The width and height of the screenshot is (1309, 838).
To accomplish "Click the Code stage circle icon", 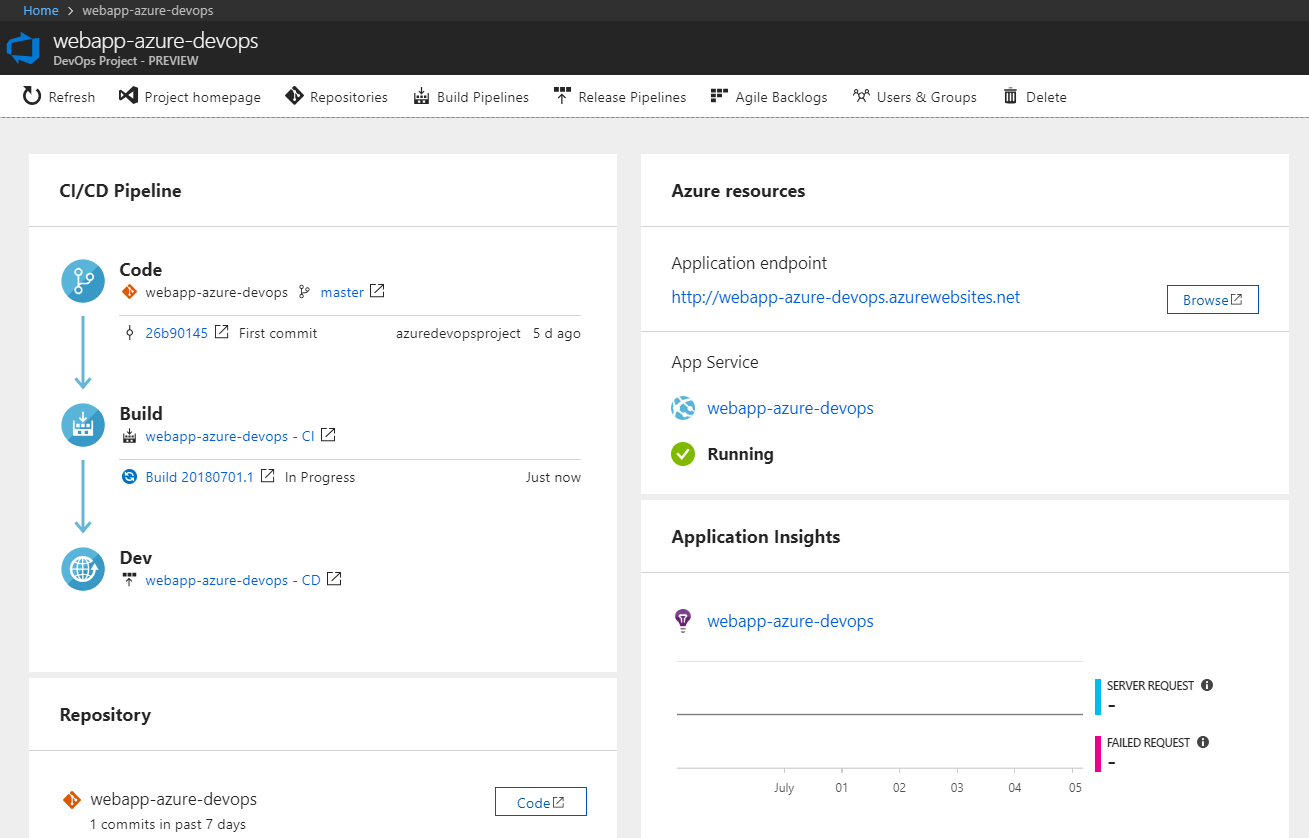I will [83, 281].
